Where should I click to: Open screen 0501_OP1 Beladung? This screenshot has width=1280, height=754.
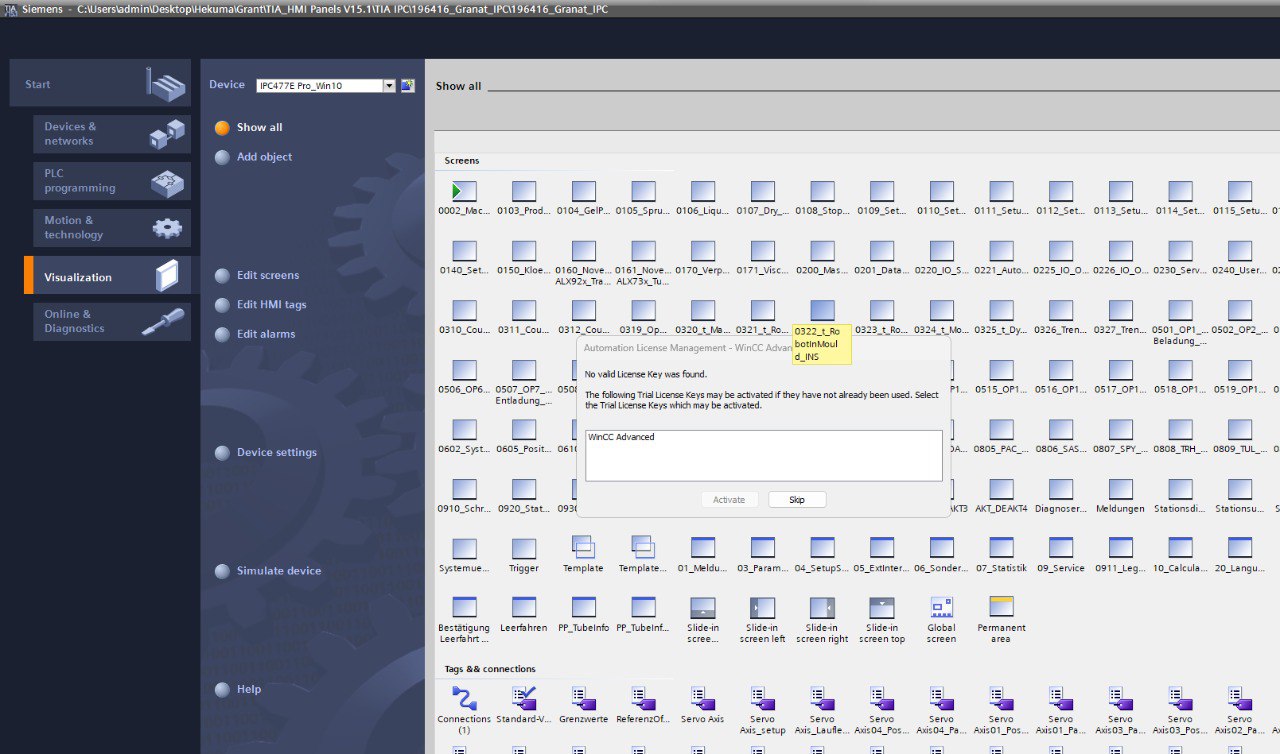pos(1180,311)
